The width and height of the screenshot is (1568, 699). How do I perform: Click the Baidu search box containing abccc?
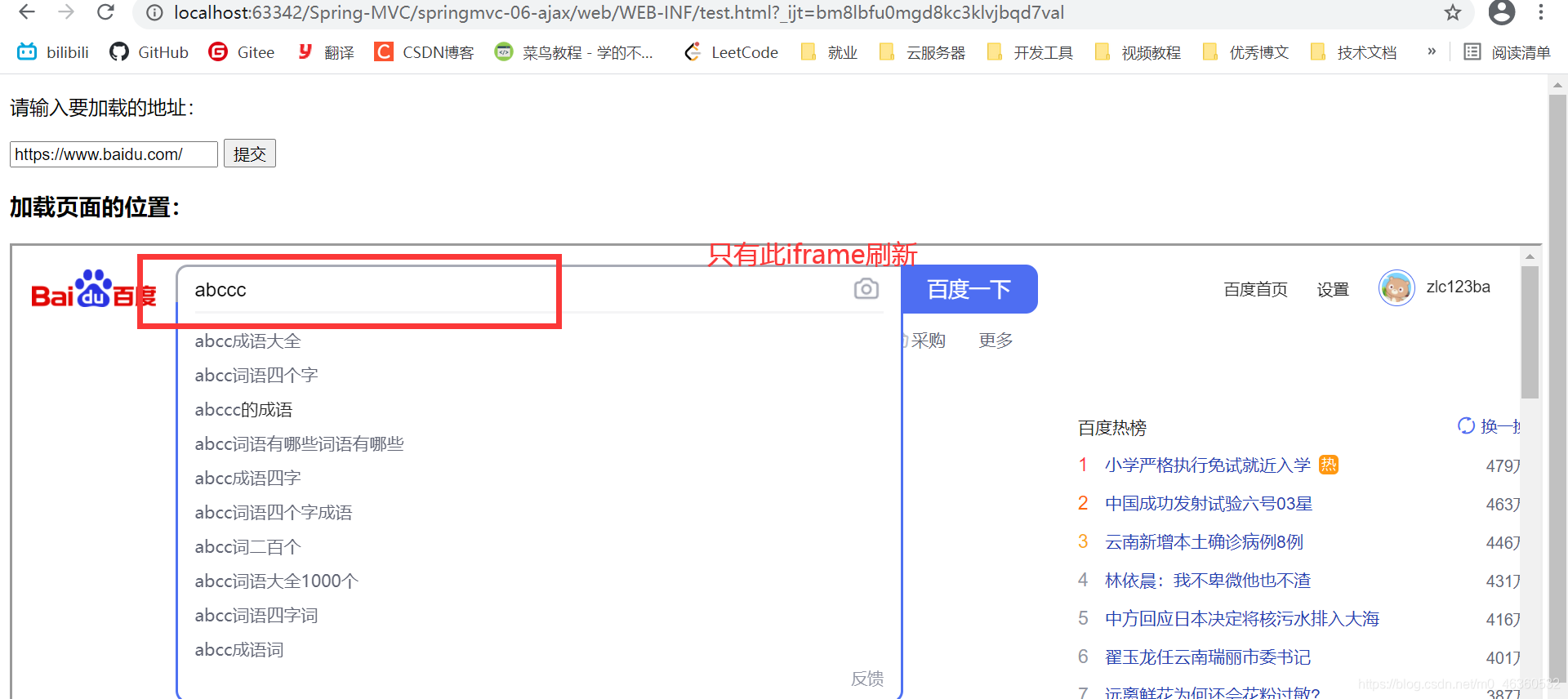point(514,290)
